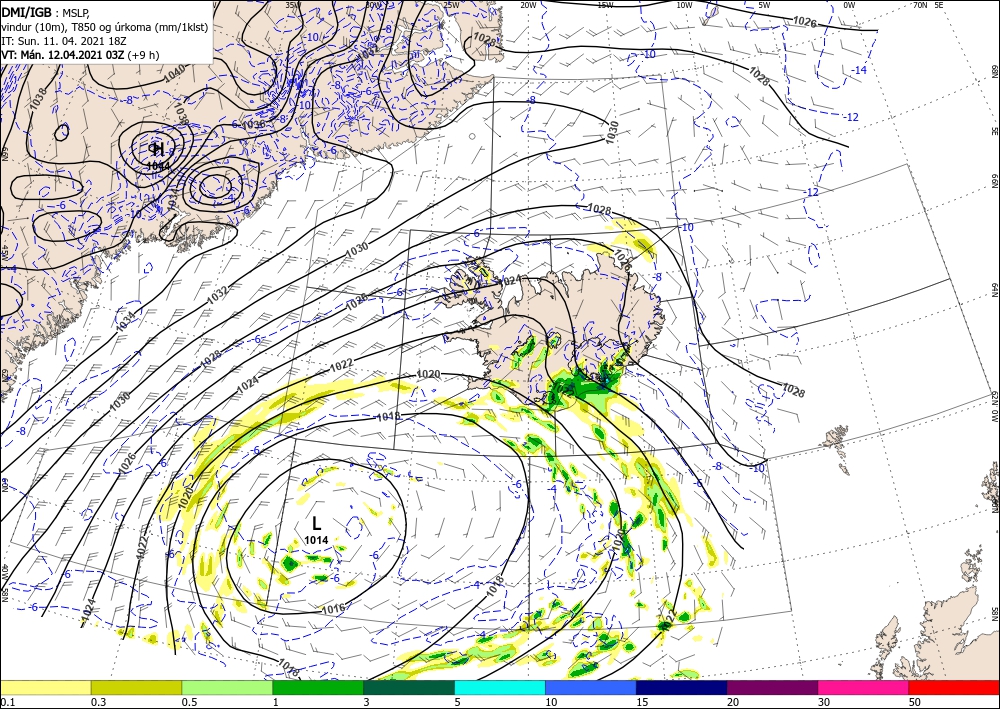Click the red above-50 legend color segment
This screenshot has width=1000, height=709.
pyautogui.click(x=954, y=687)
